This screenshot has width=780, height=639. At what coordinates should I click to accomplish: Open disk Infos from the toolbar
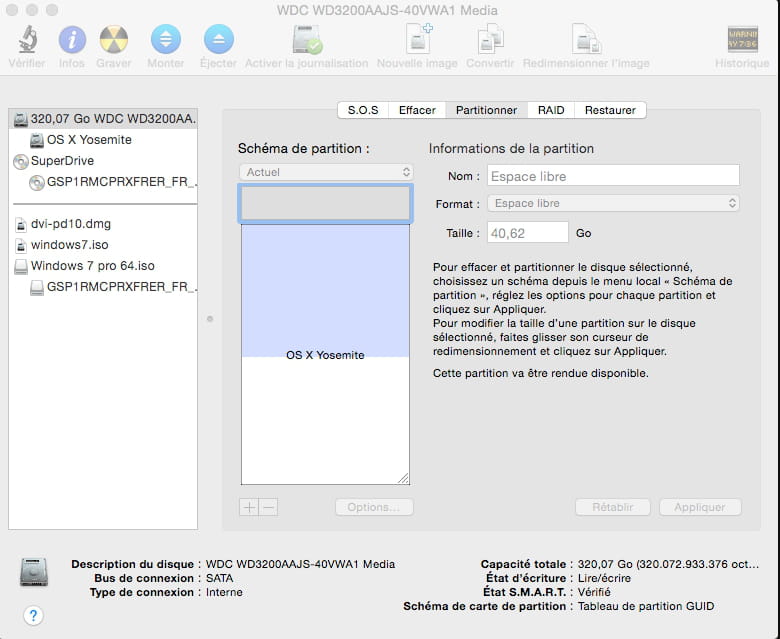coord(72,39)
